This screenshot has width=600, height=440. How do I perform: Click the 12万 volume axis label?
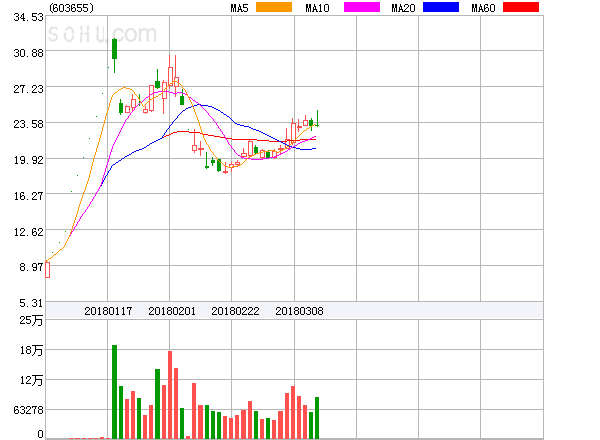[31, 380]
